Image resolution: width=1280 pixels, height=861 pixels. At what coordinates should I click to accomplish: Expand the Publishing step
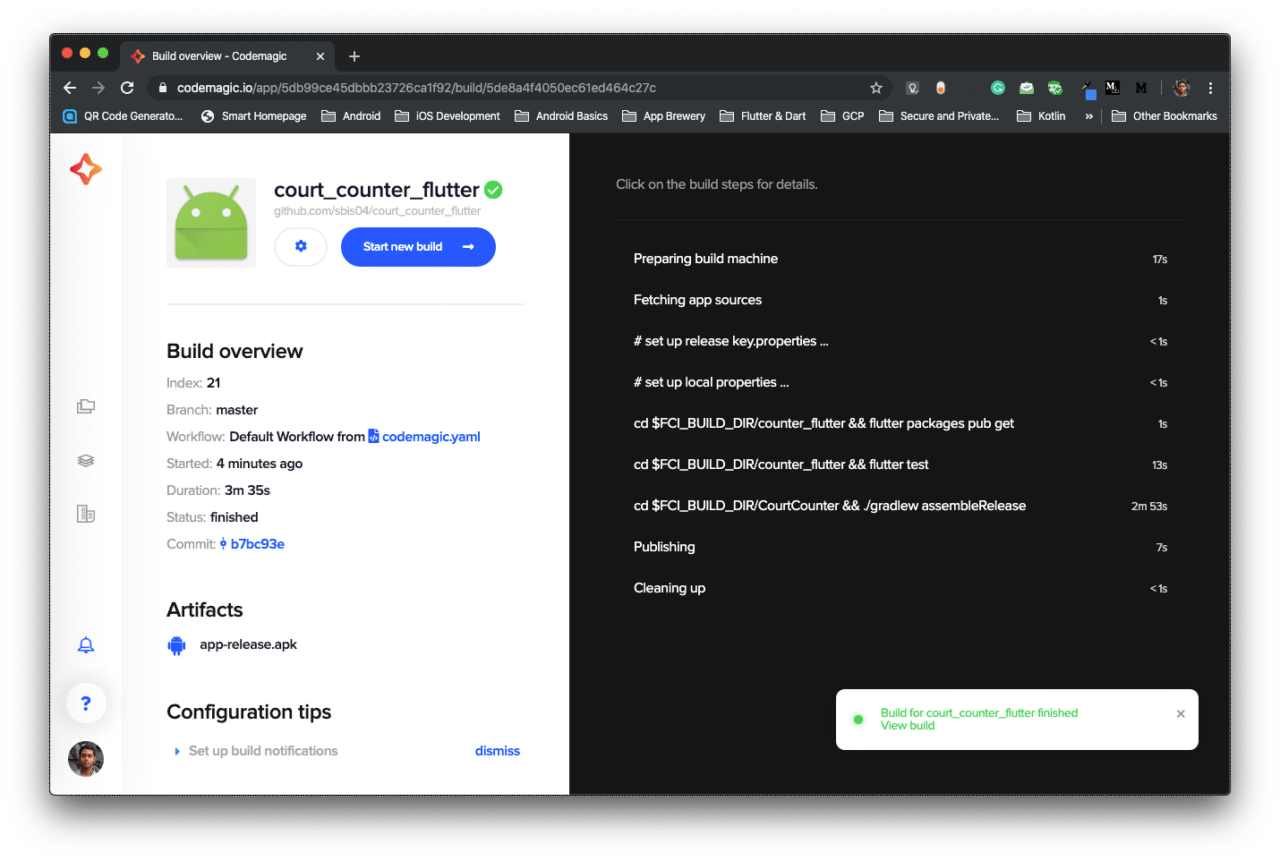coord(900,547)
